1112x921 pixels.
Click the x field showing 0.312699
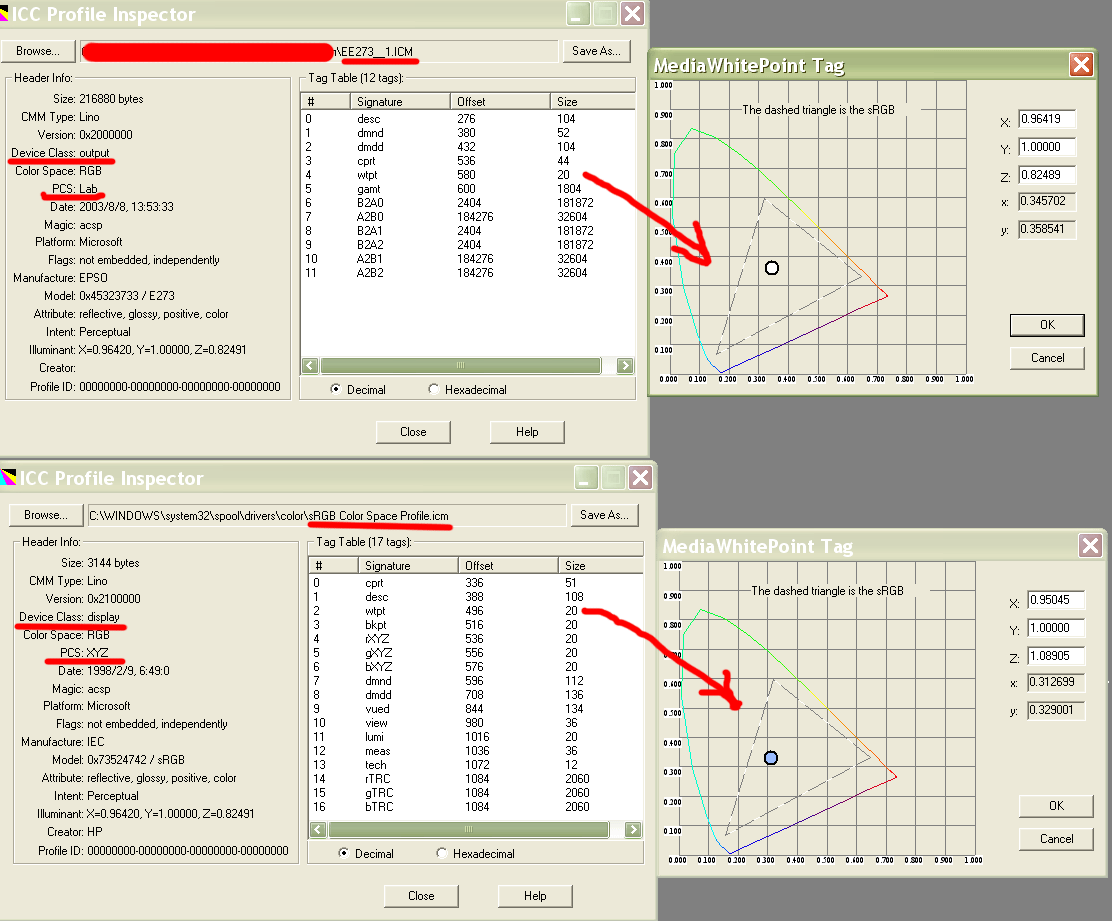click(1056, 682)
